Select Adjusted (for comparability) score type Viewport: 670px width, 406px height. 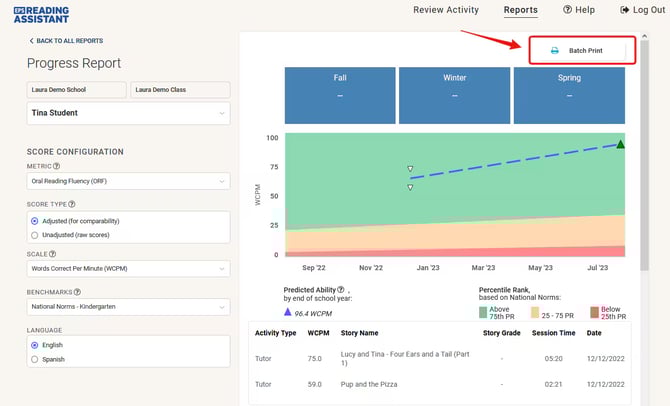pos(36,220)
